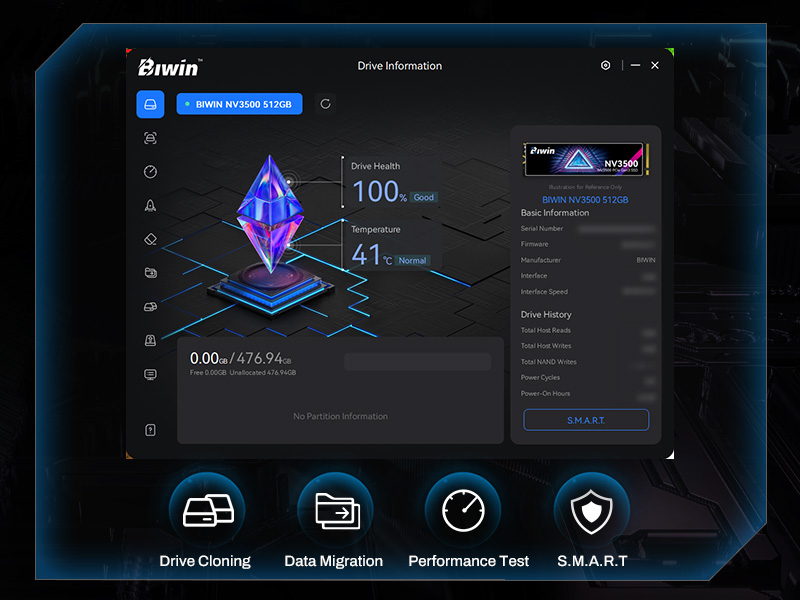Click the 'Total Host Writes' row label
The image size is (800, 600).
(546, 345)
